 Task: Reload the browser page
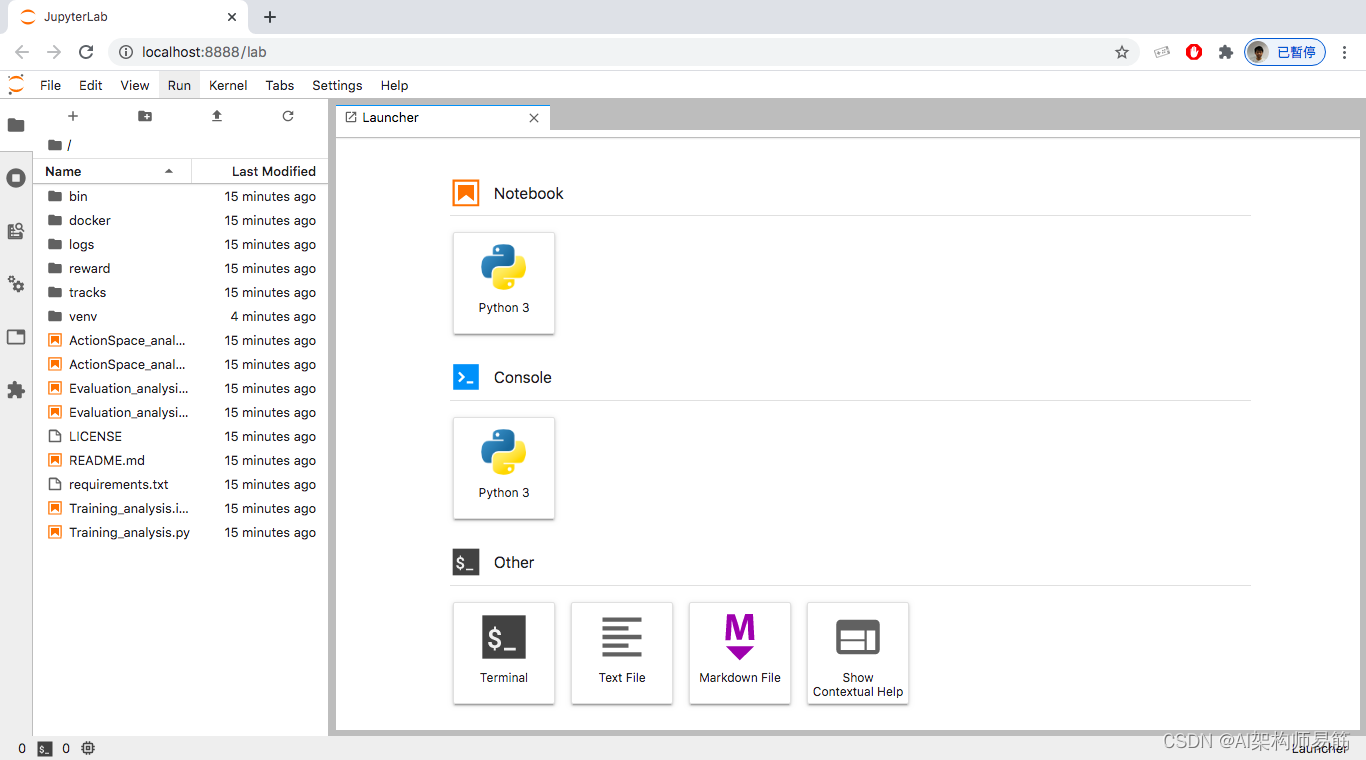click(x=86, y=52)
